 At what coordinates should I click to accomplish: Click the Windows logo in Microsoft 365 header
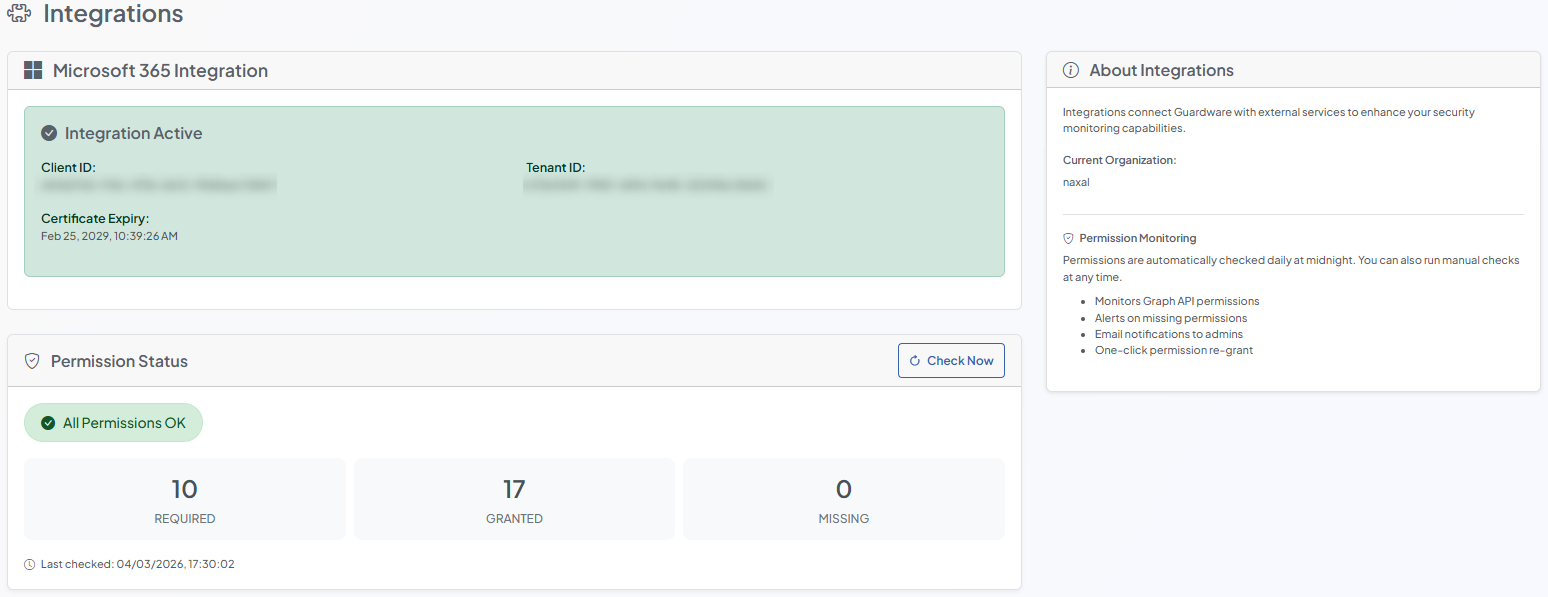(33, 70)
